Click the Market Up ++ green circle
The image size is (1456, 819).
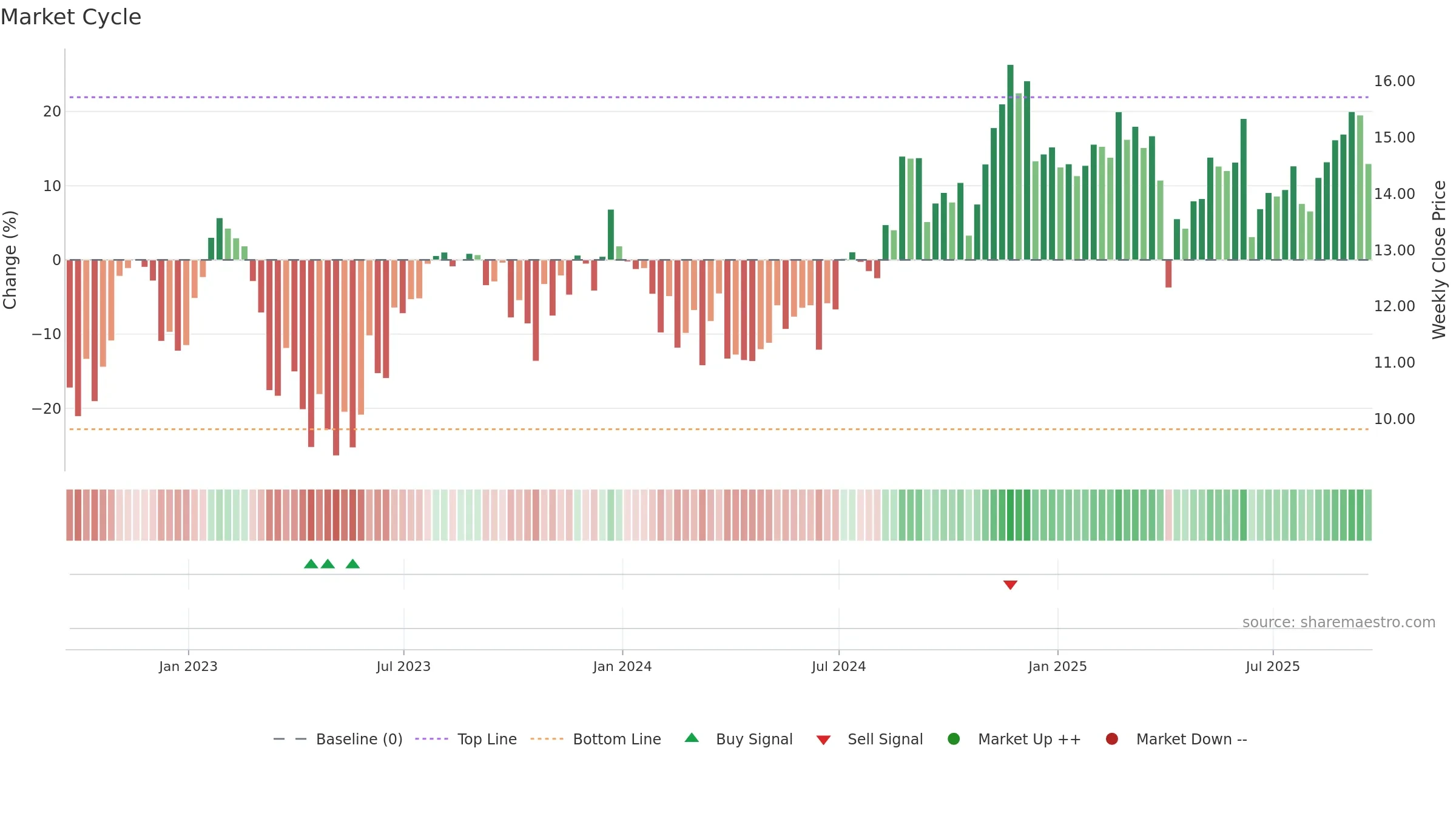954,739
